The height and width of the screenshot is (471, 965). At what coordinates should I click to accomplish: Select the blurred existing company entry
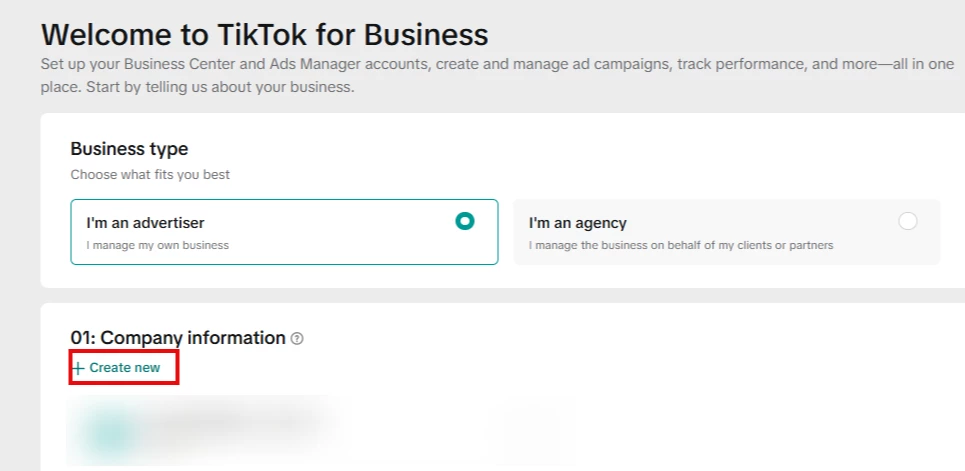point(230,430)
